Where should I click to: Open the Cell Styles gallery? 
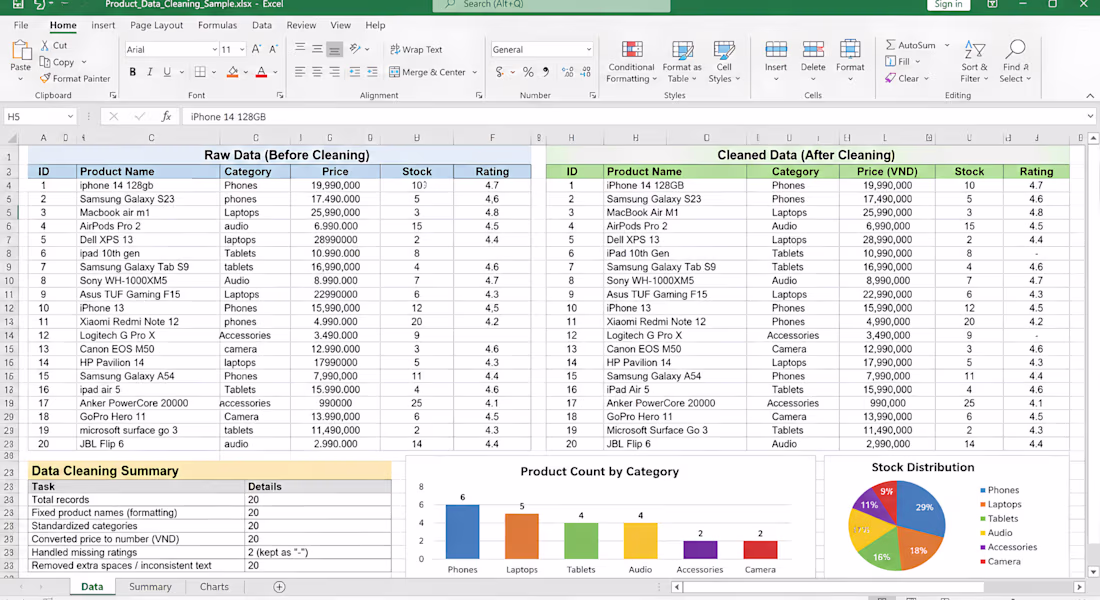click(x=723, y=62)
